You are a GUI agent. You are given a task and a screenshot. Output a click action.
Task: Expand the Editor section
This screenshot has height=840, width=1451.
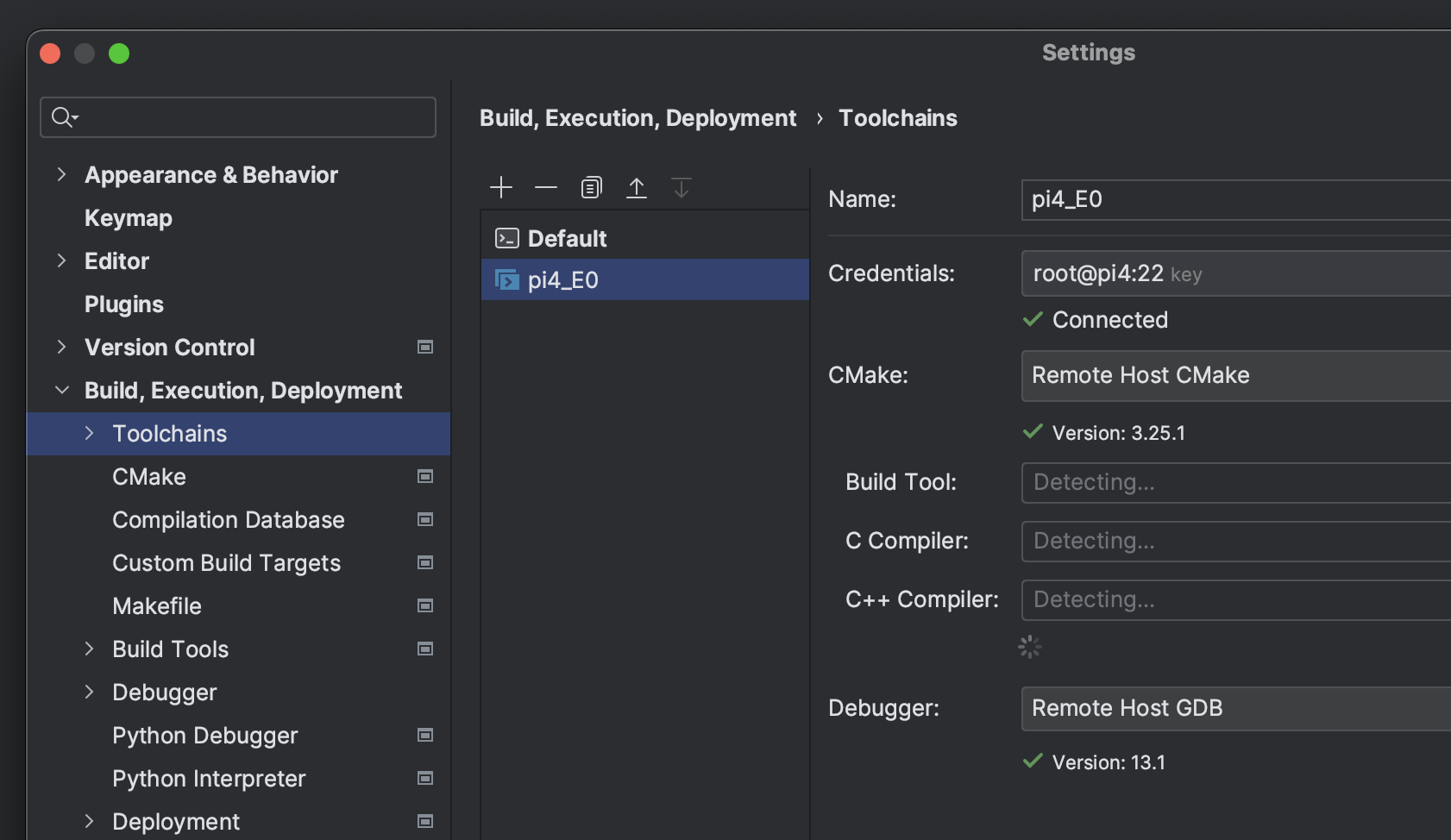(61, 260)
